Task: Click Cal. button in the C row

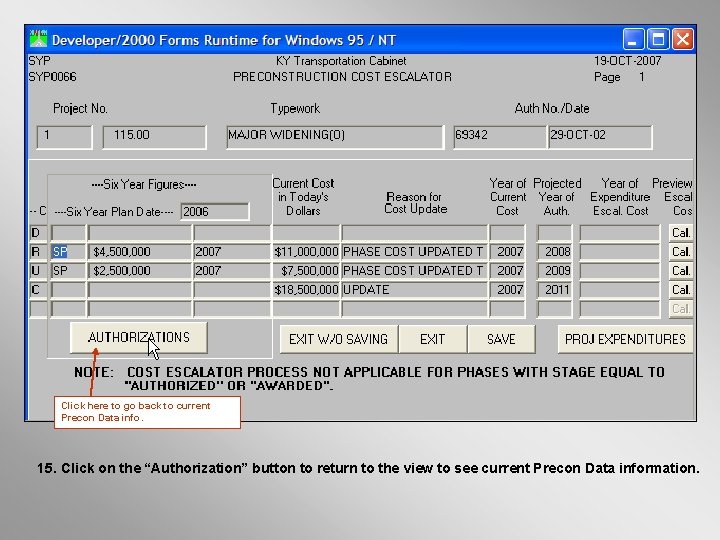Action: pos(681,290)
